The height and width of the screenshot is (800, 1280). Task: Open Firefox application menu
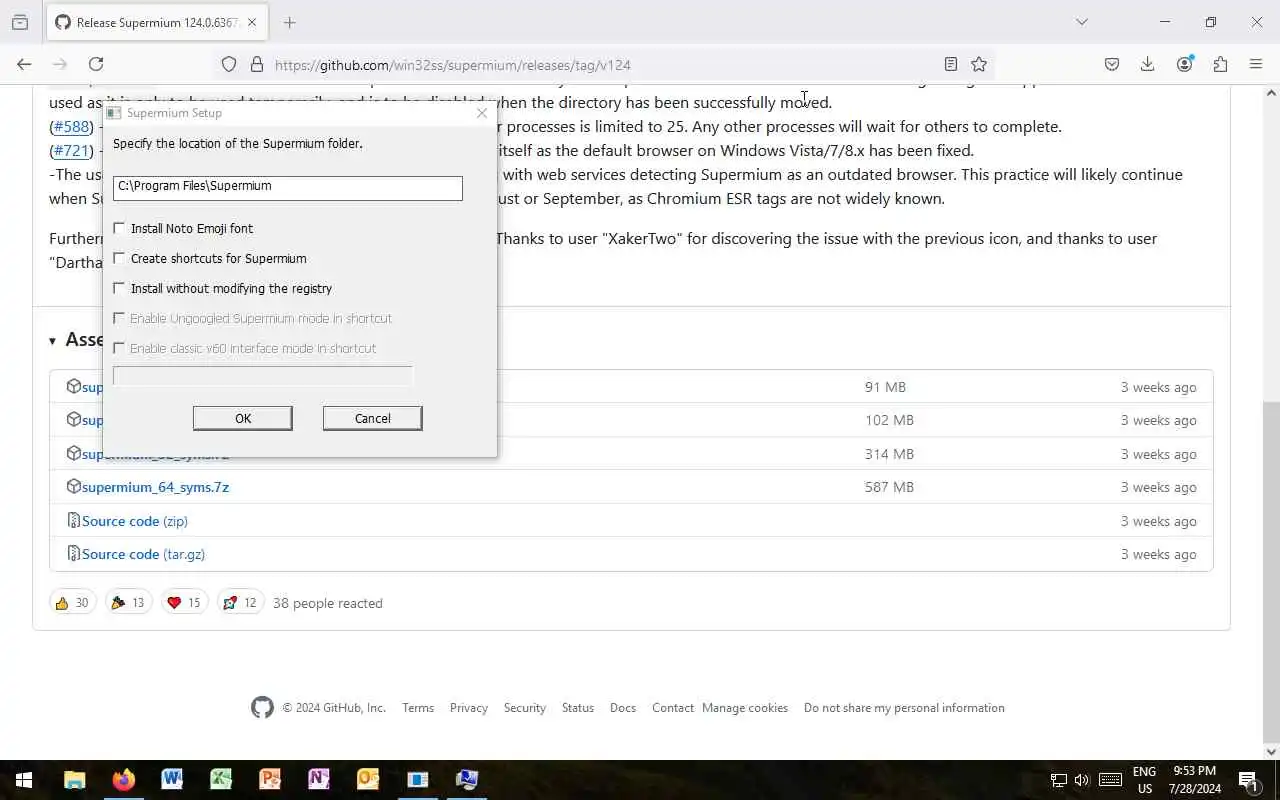(x=1256, y=64)
